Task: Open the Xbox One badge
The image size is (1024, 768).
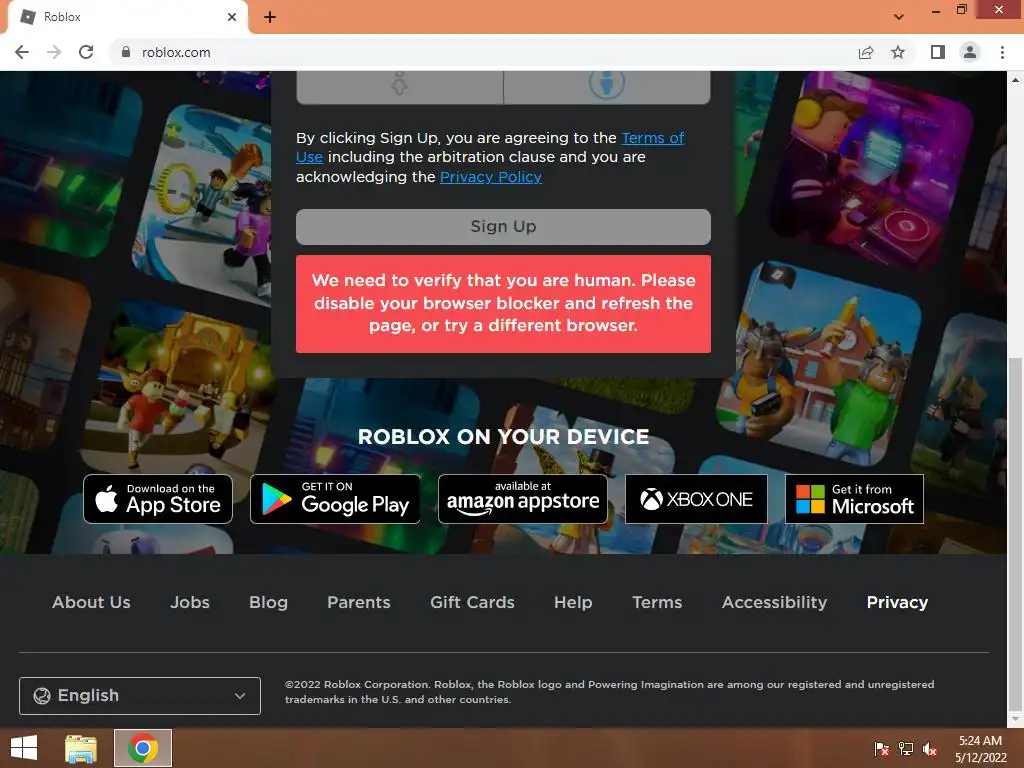Action: point(696,499)
